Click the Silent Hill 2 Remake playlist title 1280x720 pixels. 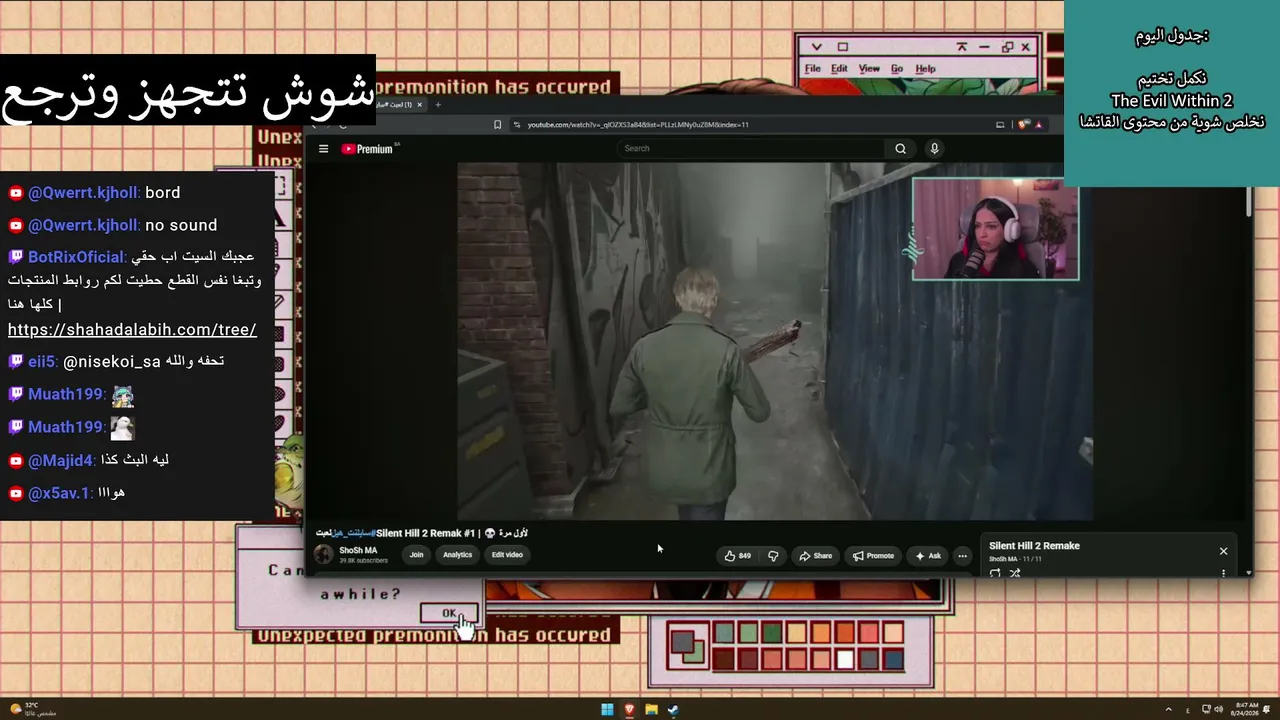(1034, 546)
